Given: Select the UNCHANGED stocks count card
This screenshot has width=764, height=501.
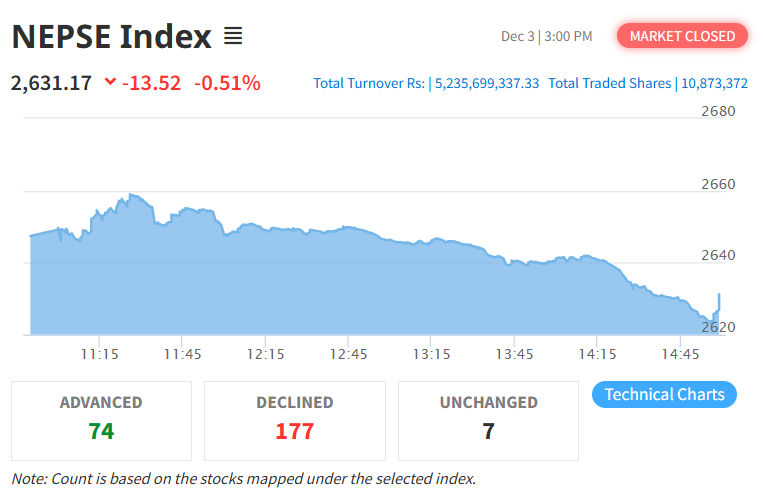Looking at the screenshot, I should click(x=488, y=418).
